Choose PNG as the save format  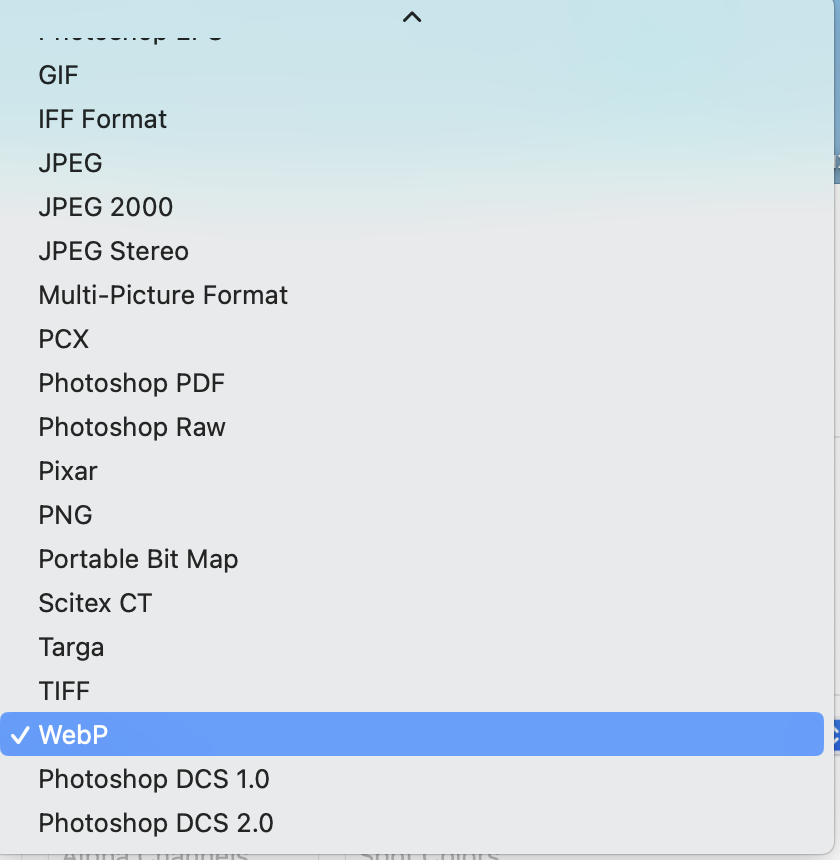point(65,515)
